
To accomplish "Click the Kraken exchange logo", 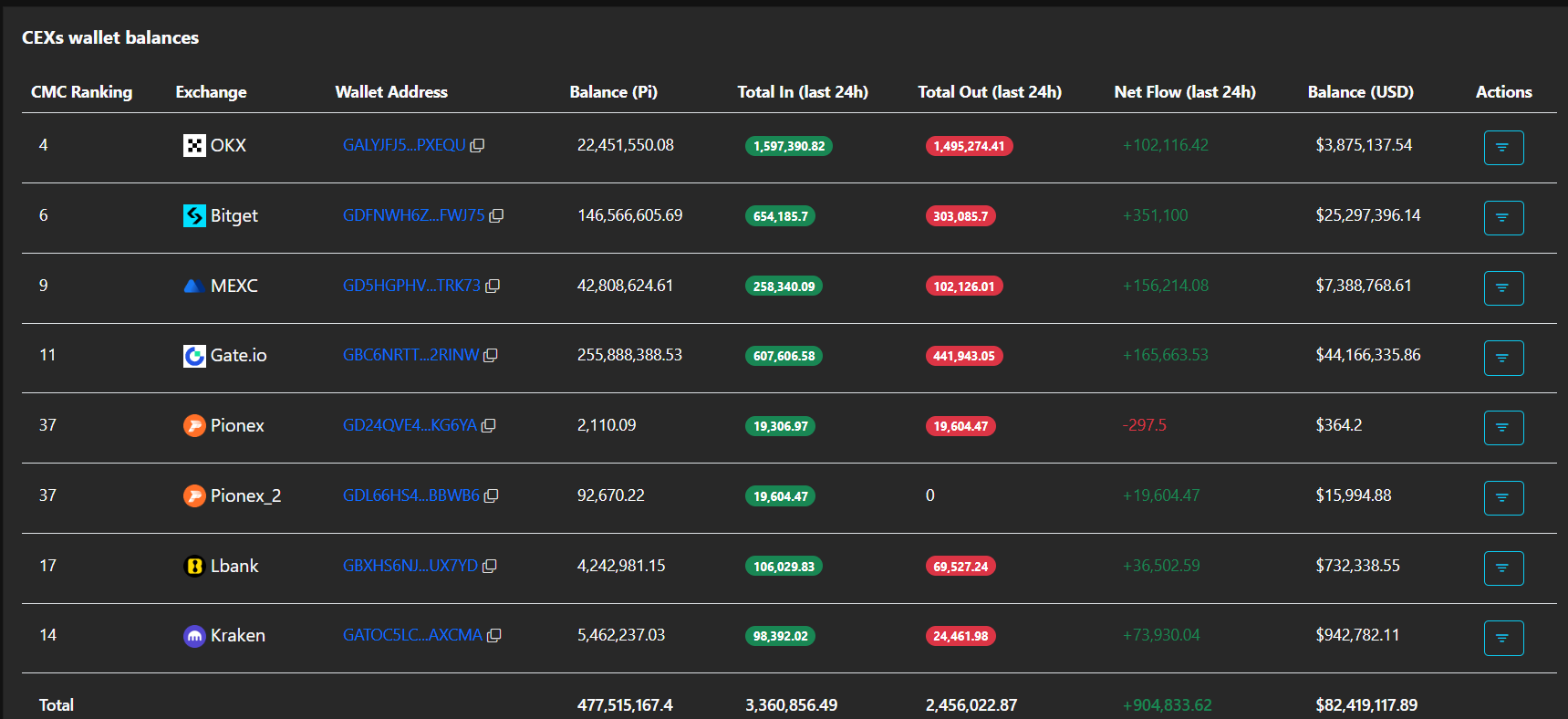I will pos(194,636).
